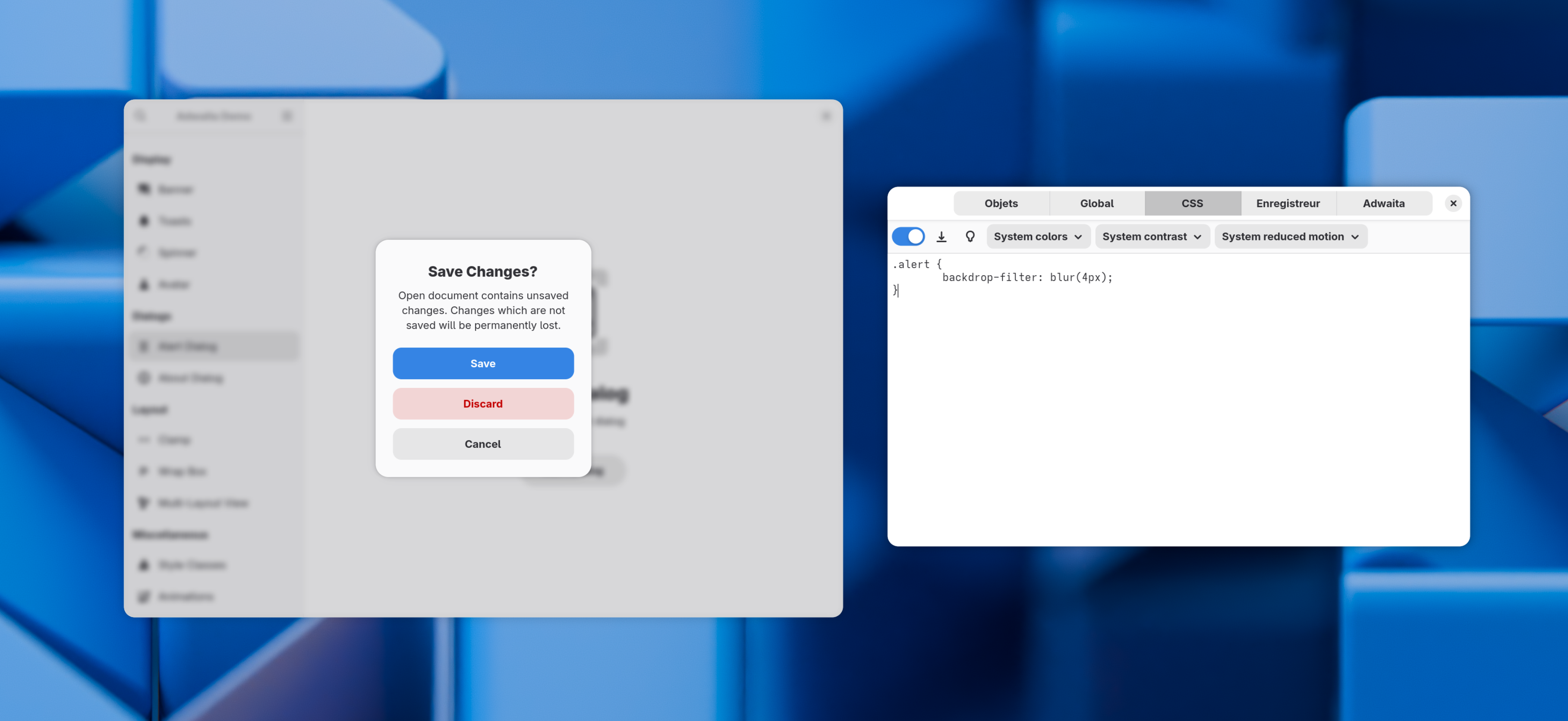Click the blurred search icon in sidebar header
The image size is (1568, 721).
coord(141,116)
